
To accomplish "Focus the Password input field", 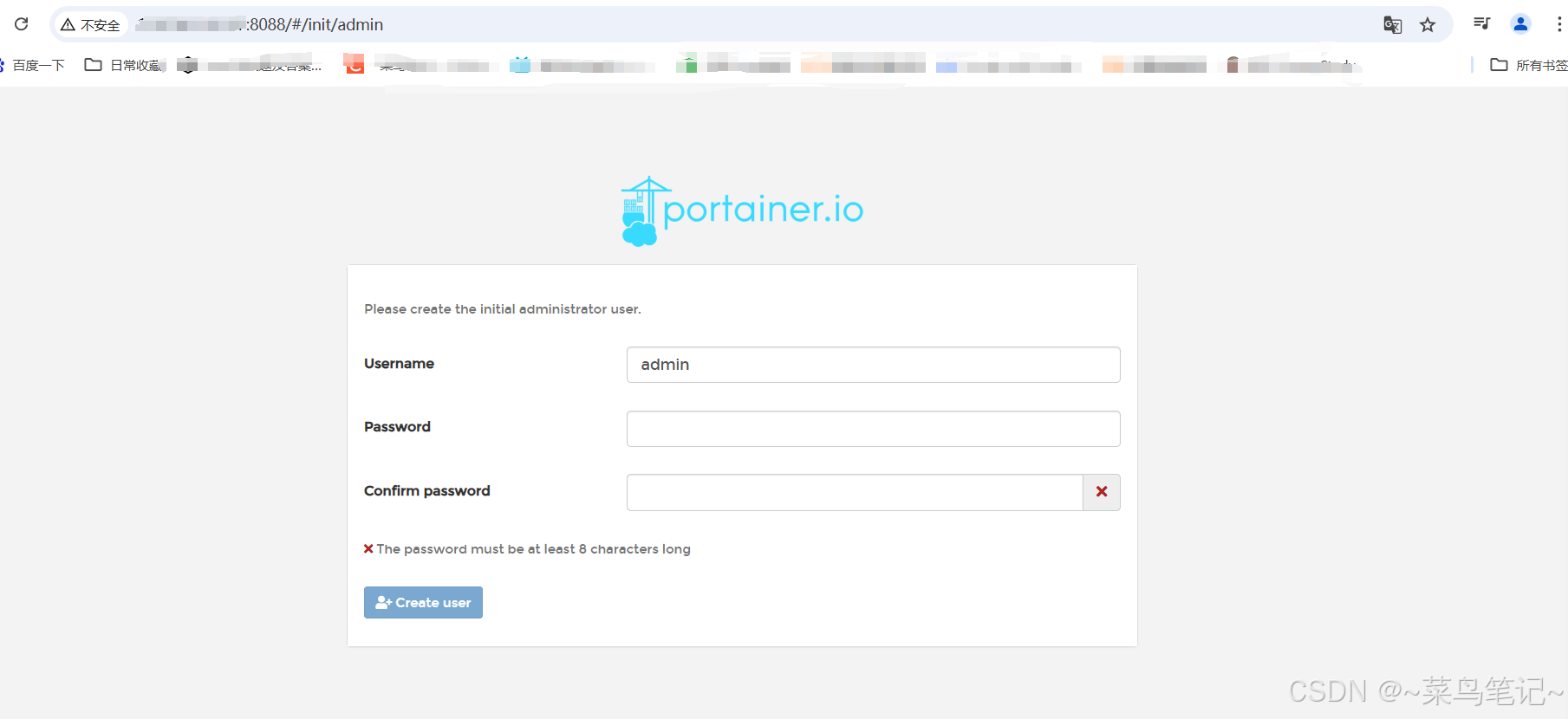I will click(x=873, y=429).
